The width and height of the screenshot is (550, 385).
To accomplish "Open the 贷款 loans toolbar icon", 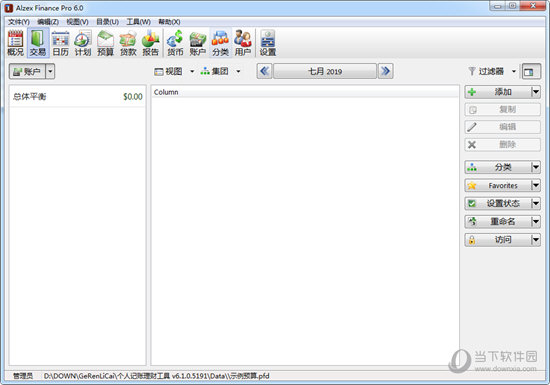I will (128, 43).
